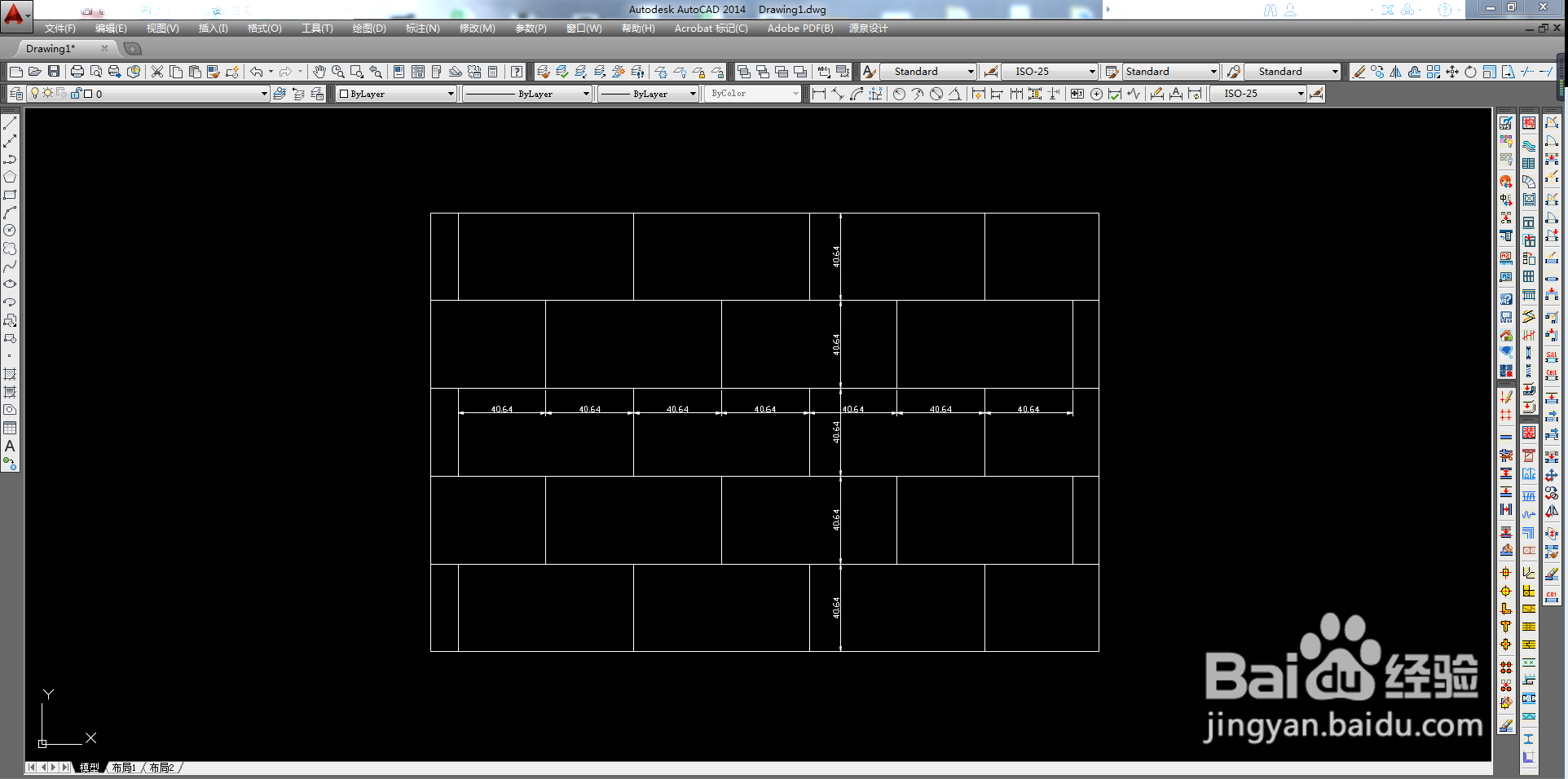This screenshot has height=779, width=1568.
Task: Select the Ellipse draw tool
Action: pyautogui.click(x=10, y=284)
